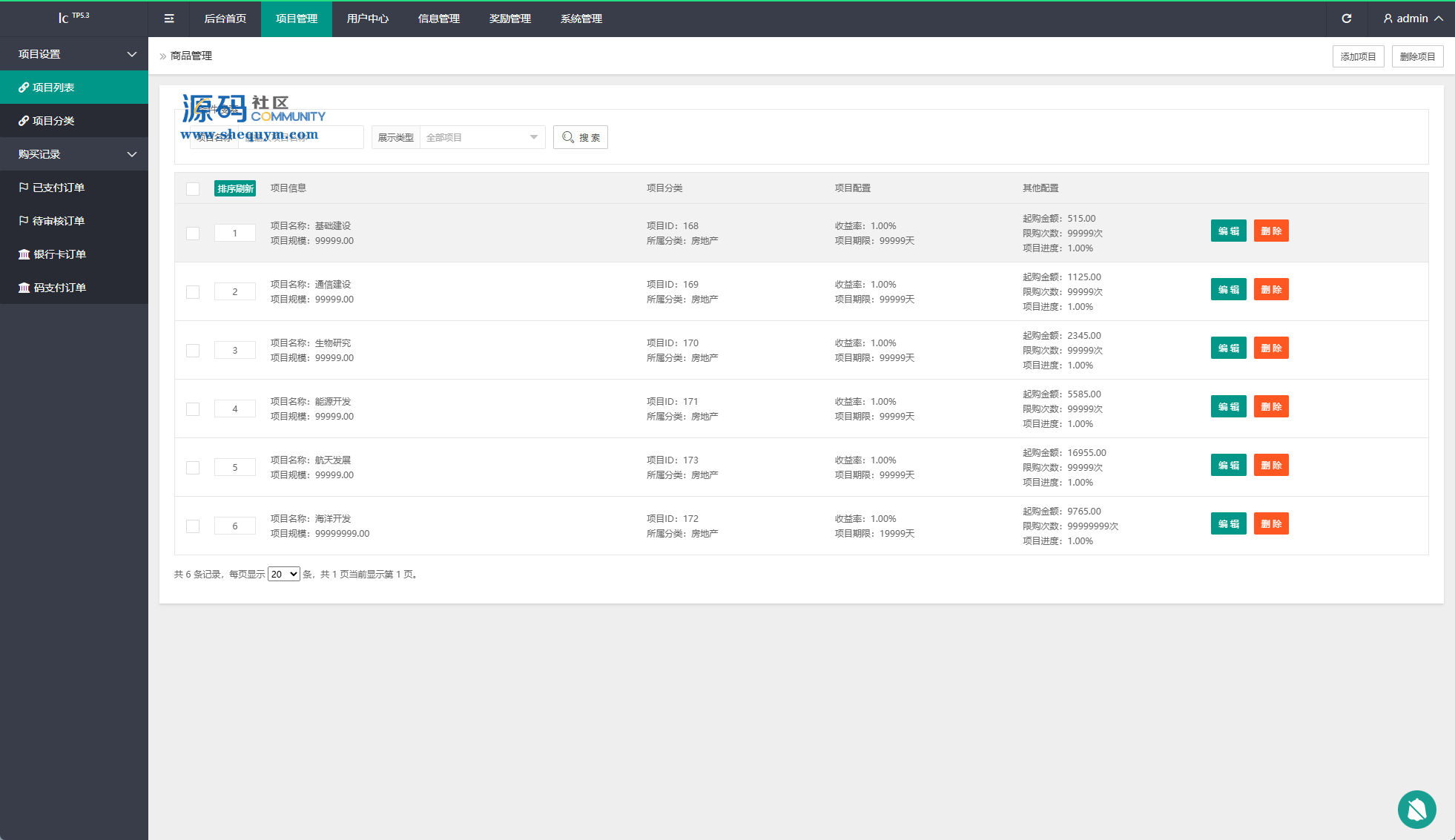Viewport: 1455px width, 840px height.
Task: Collapse the 购买记录 sidebar section
Action: click(x=74, y=154)
